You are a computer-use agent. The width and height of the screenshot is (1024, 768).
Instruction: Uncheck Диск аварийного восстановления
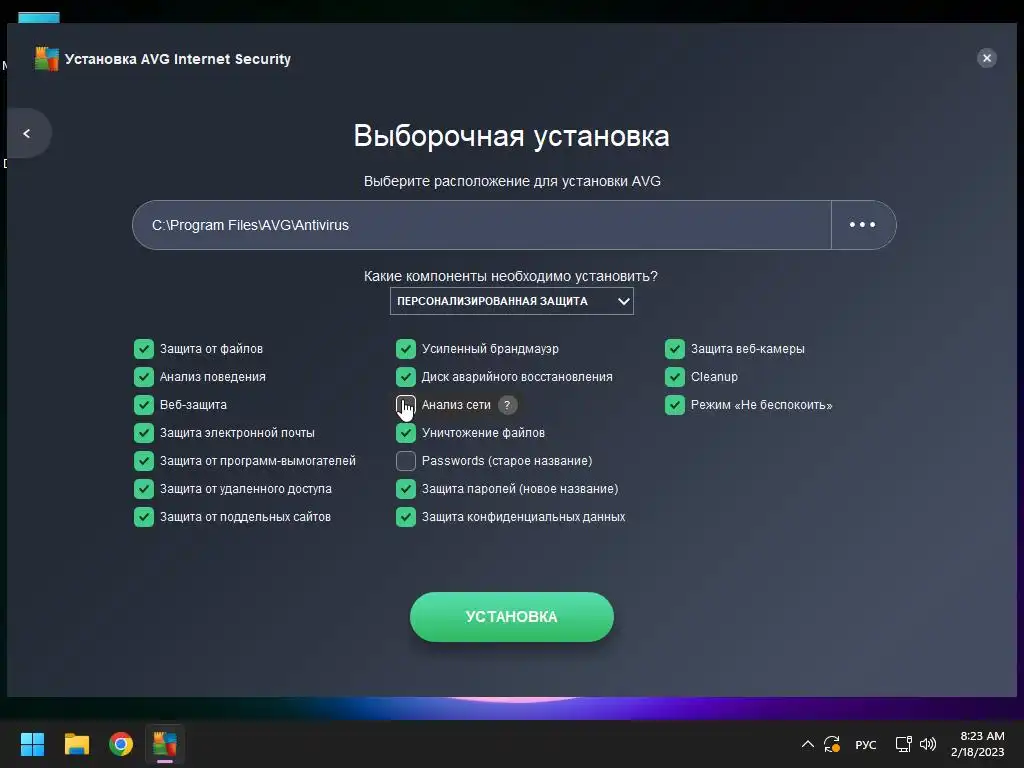pyautogui.click(x=406, y=377)
